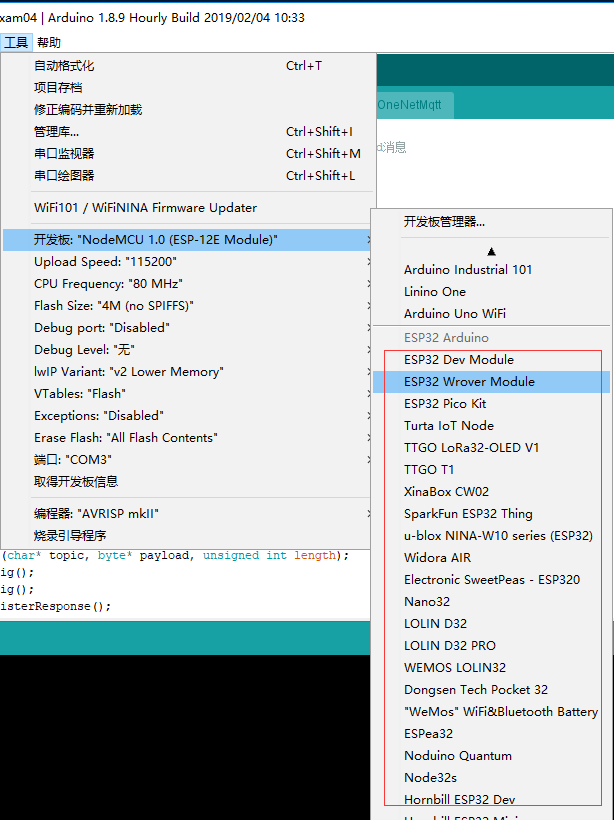The height and width of the screenshot is (820, 614).
Task: Select Electronic SweetPeas - ESP320 board
Action: (x=491, y=580)
